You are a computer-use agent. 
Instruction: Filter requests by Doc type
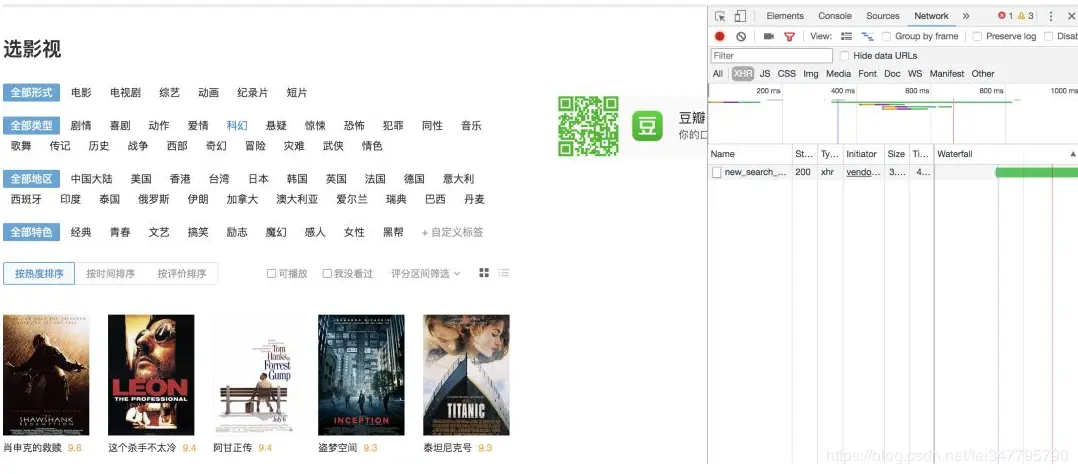pos(892,74)
